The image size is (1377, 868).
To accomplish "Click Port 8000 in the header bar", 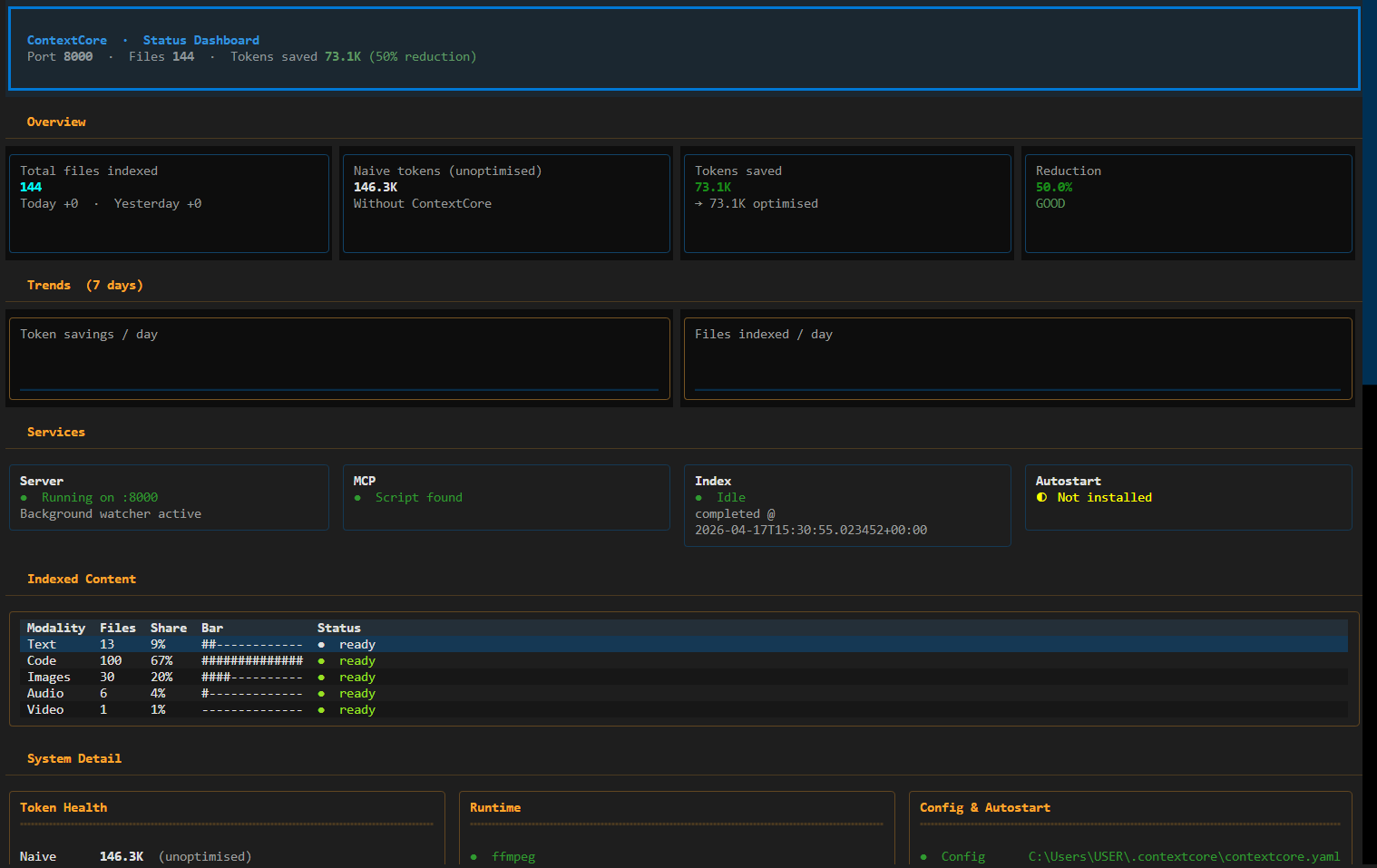I will click(60, 56).
